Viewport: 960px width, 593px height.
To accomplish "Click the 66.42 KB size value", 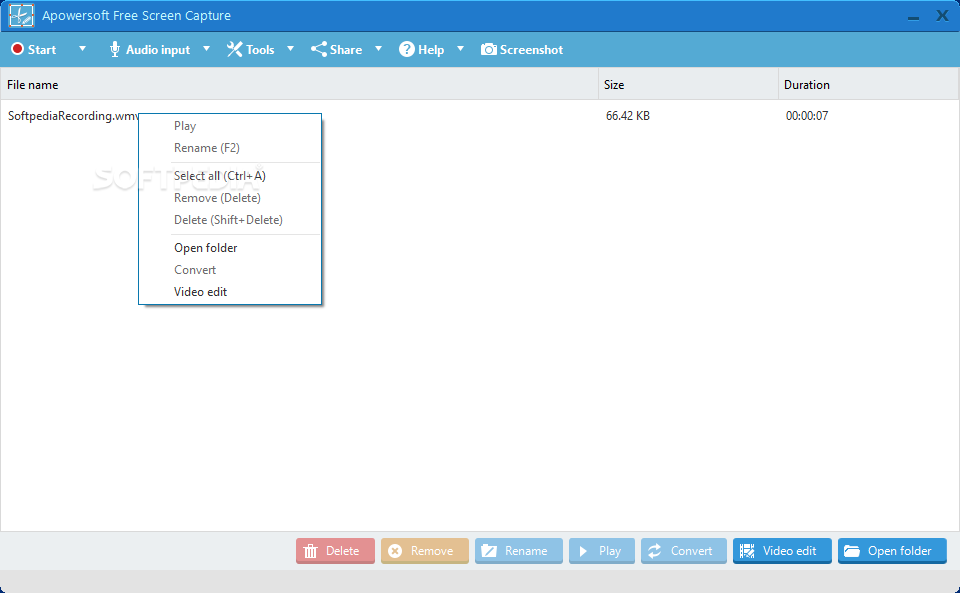I will coord(628,116).
